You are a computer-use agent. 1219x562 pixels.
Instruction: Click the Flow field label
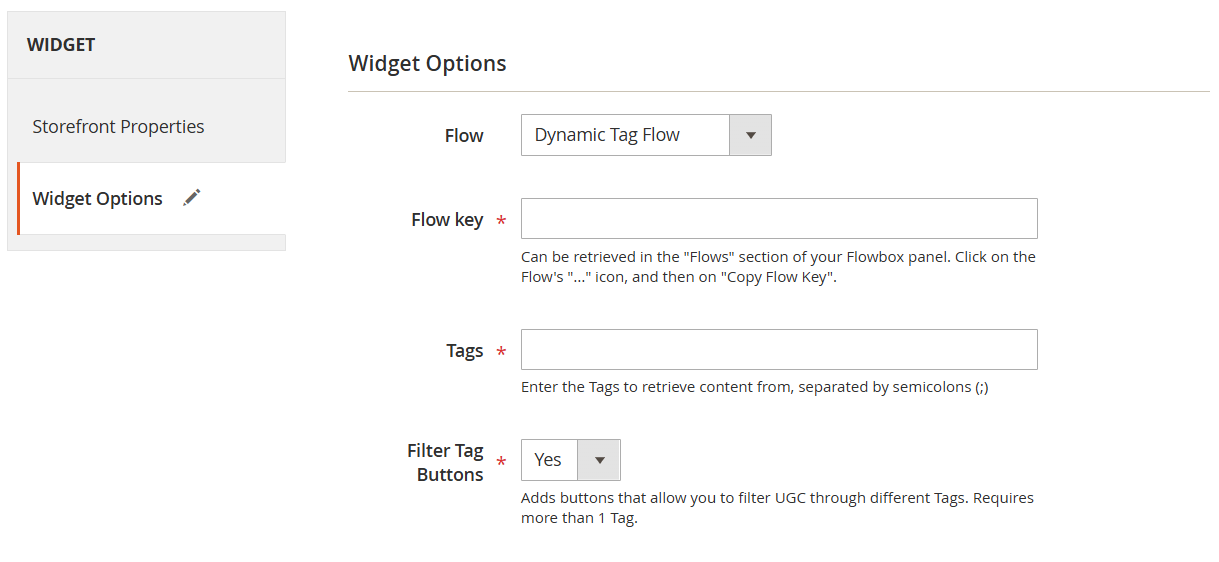point(464,136)
